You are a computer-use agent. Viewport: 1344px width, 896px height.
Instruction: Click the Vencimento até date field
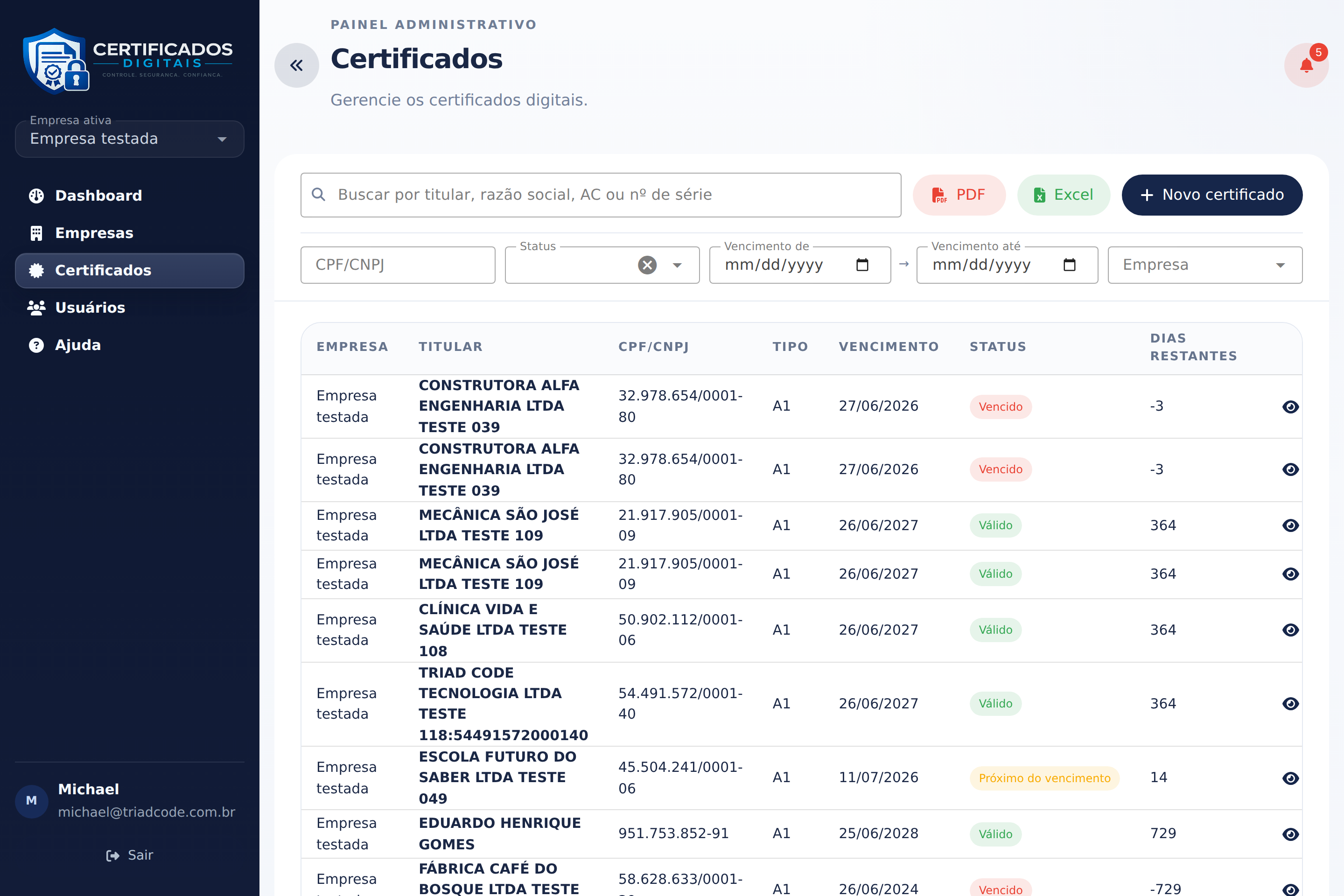pos(1007,265)
